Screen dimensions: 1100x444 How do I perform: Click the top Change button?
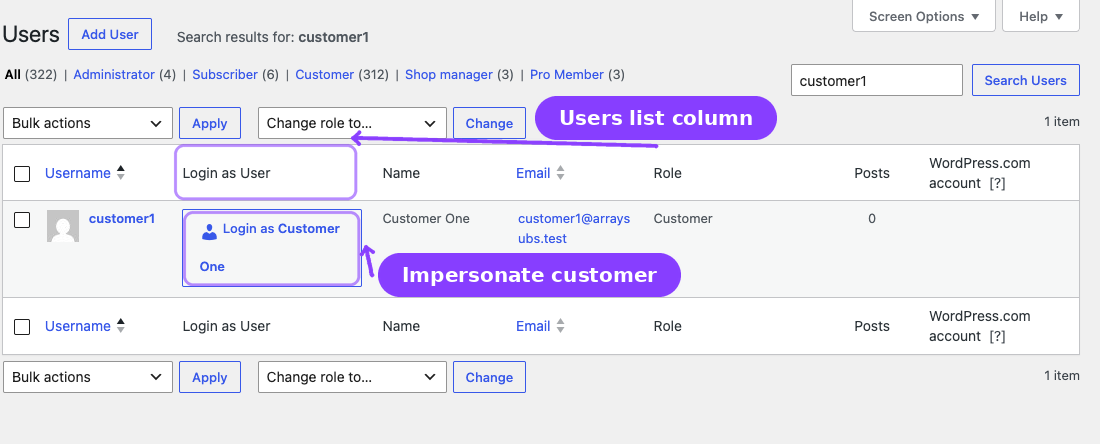(x=489, y=123)
